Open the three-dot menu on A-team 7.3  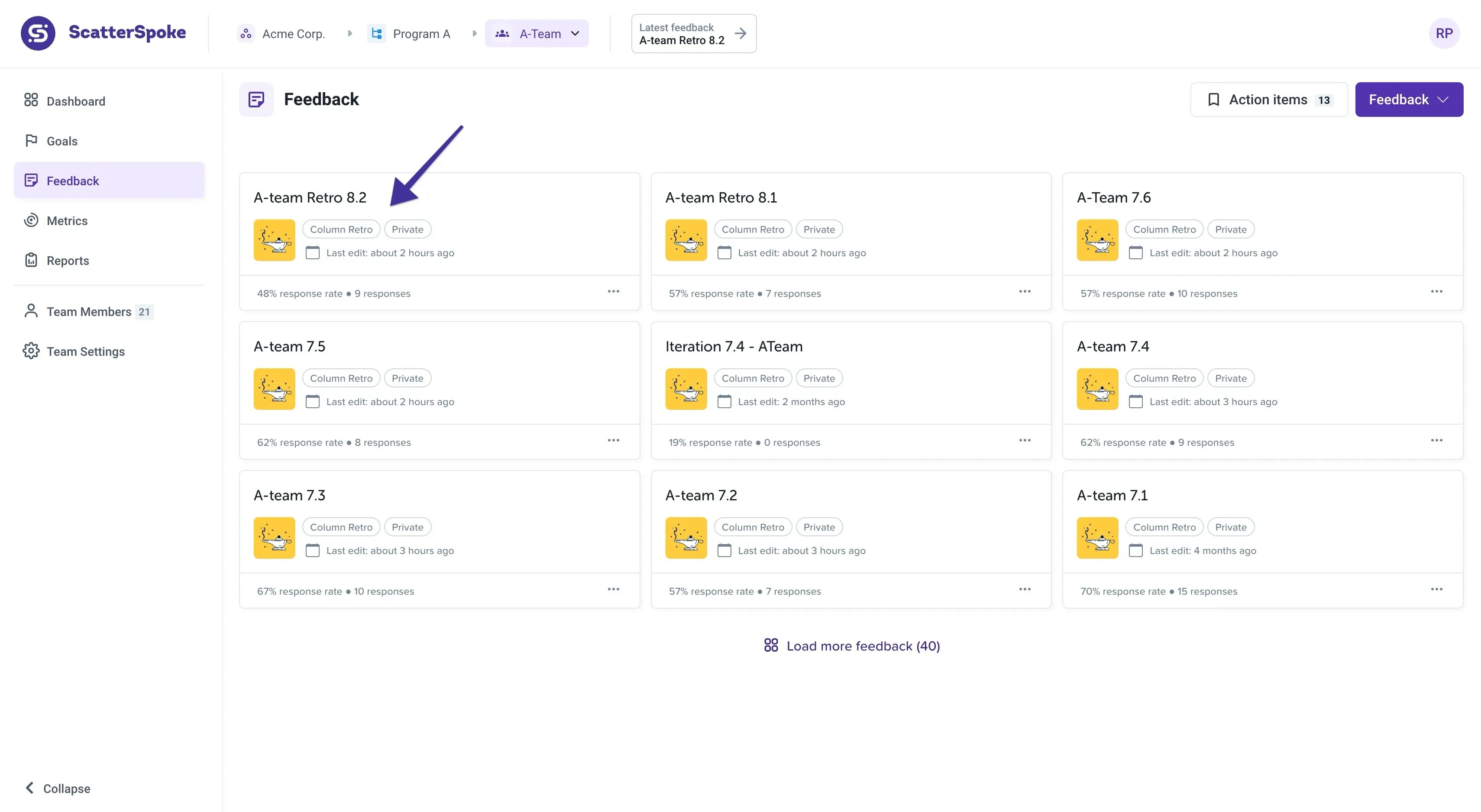614,589
